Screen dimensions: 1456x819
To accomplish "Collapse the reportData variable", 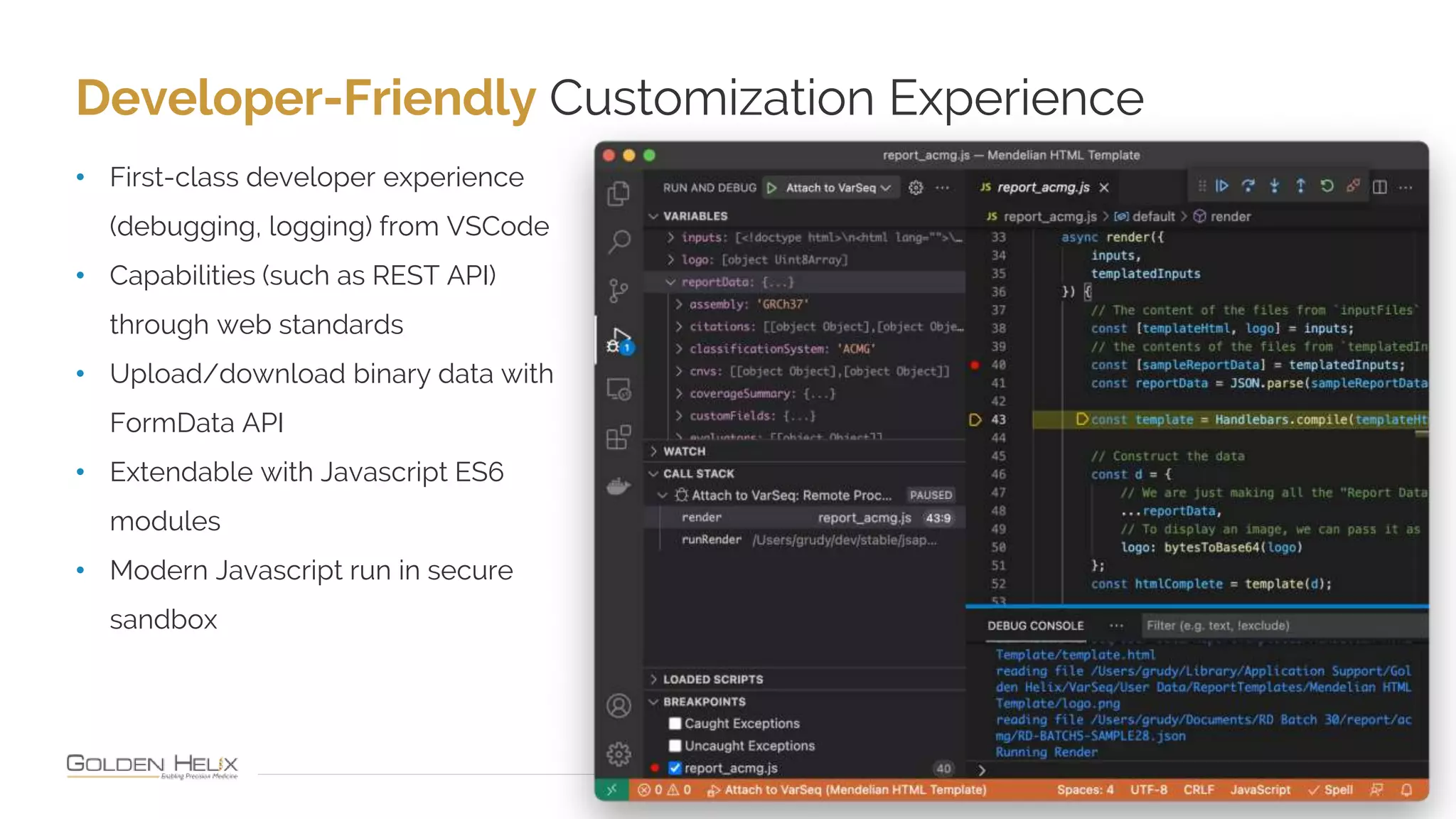I will coord(670,282).
